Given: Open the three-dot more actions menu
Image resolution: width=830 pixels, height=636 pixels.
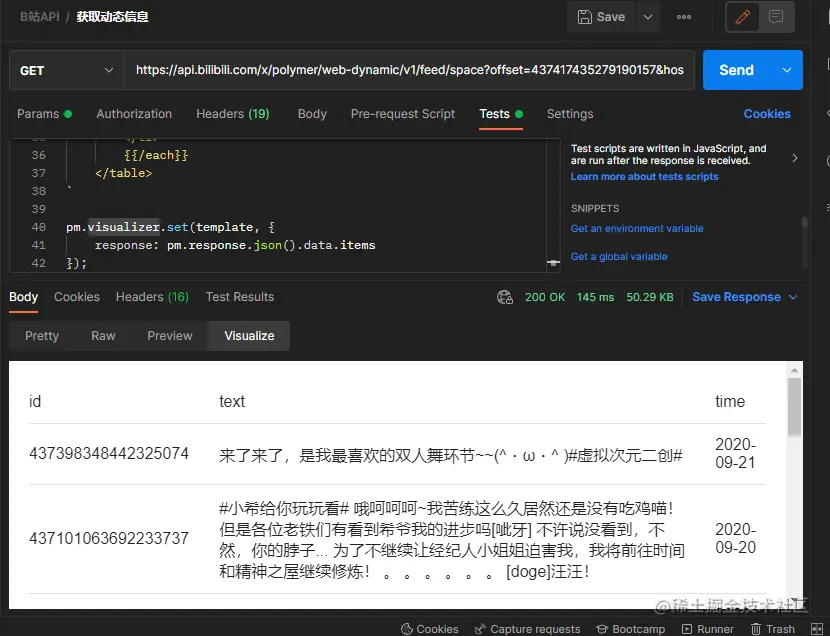Looking at the screenshot, I should point(684,17).
